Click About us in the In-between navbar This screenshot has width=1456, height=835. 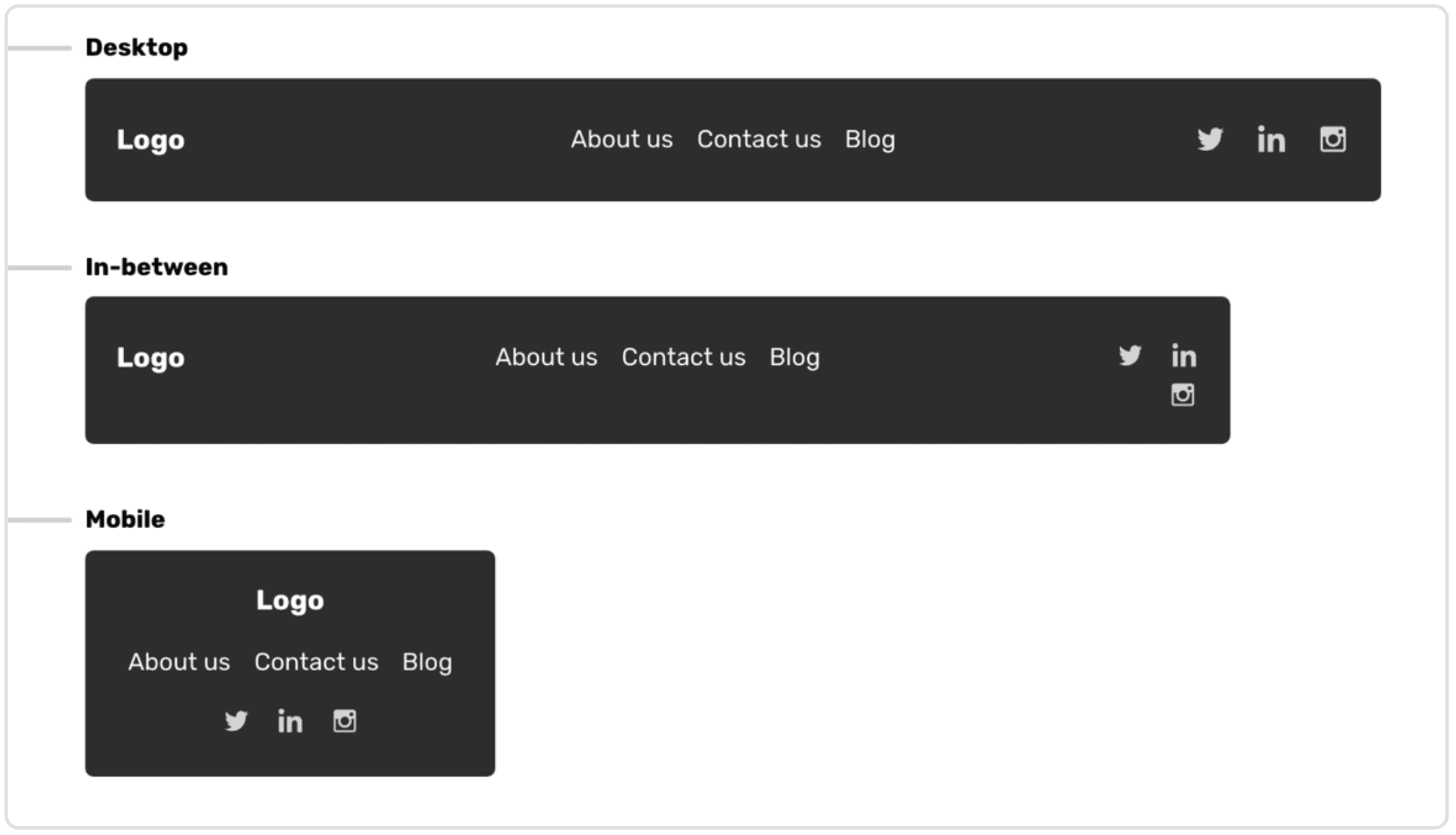pyautogui.click(x=546, y=357)
